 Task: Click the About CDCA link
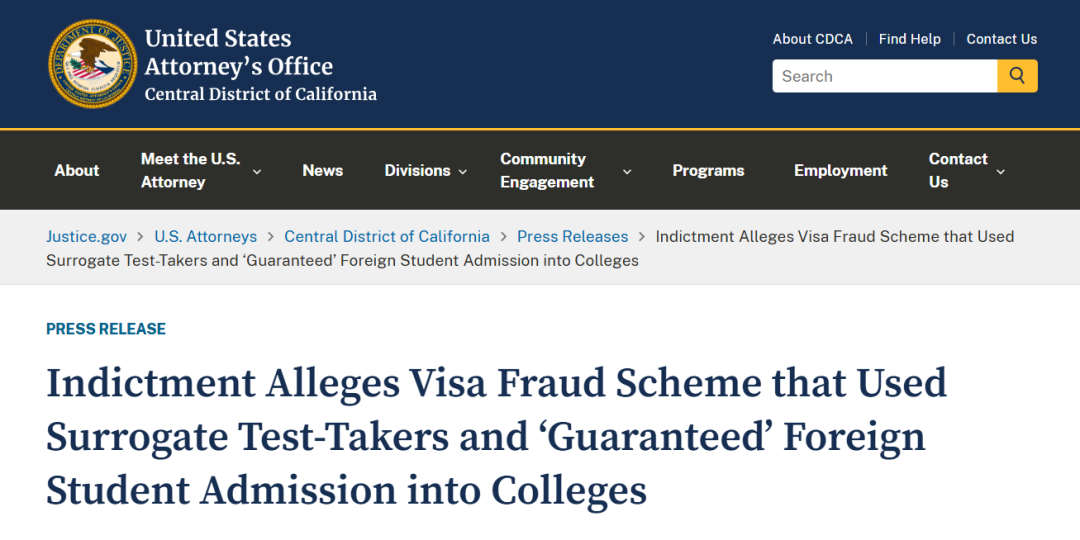click(812, 39)
